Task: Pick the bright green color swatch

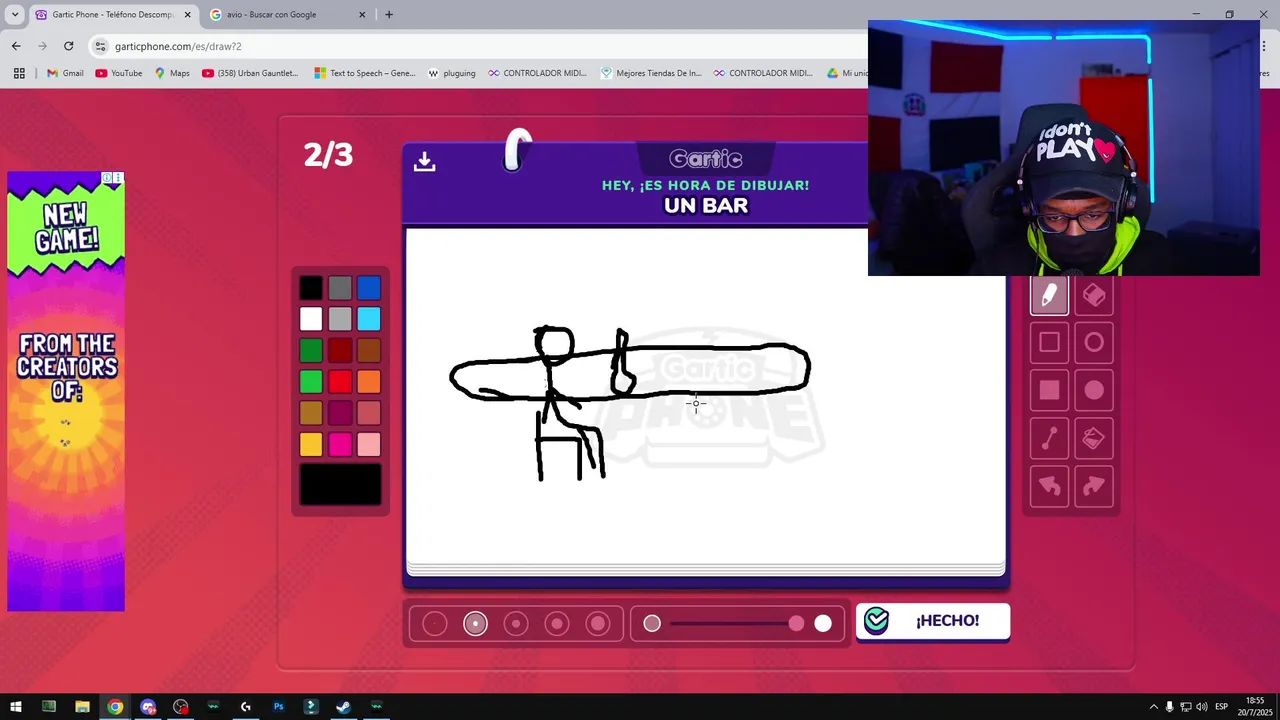Action: pyautogui.click(x=311, y=381)
